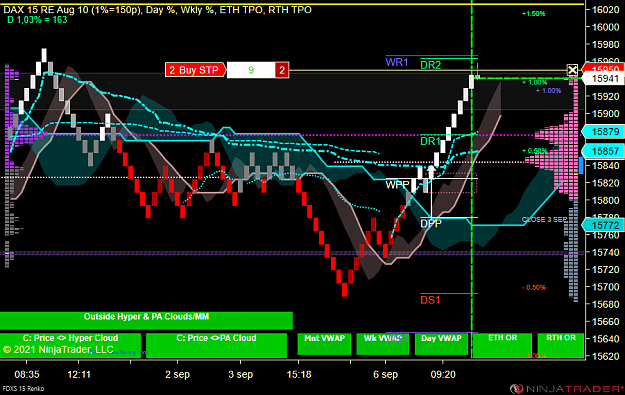This screenshot has width=625, height=395.
Task: Toggle the Day VWAP button
Action: (x=441, y=344)
